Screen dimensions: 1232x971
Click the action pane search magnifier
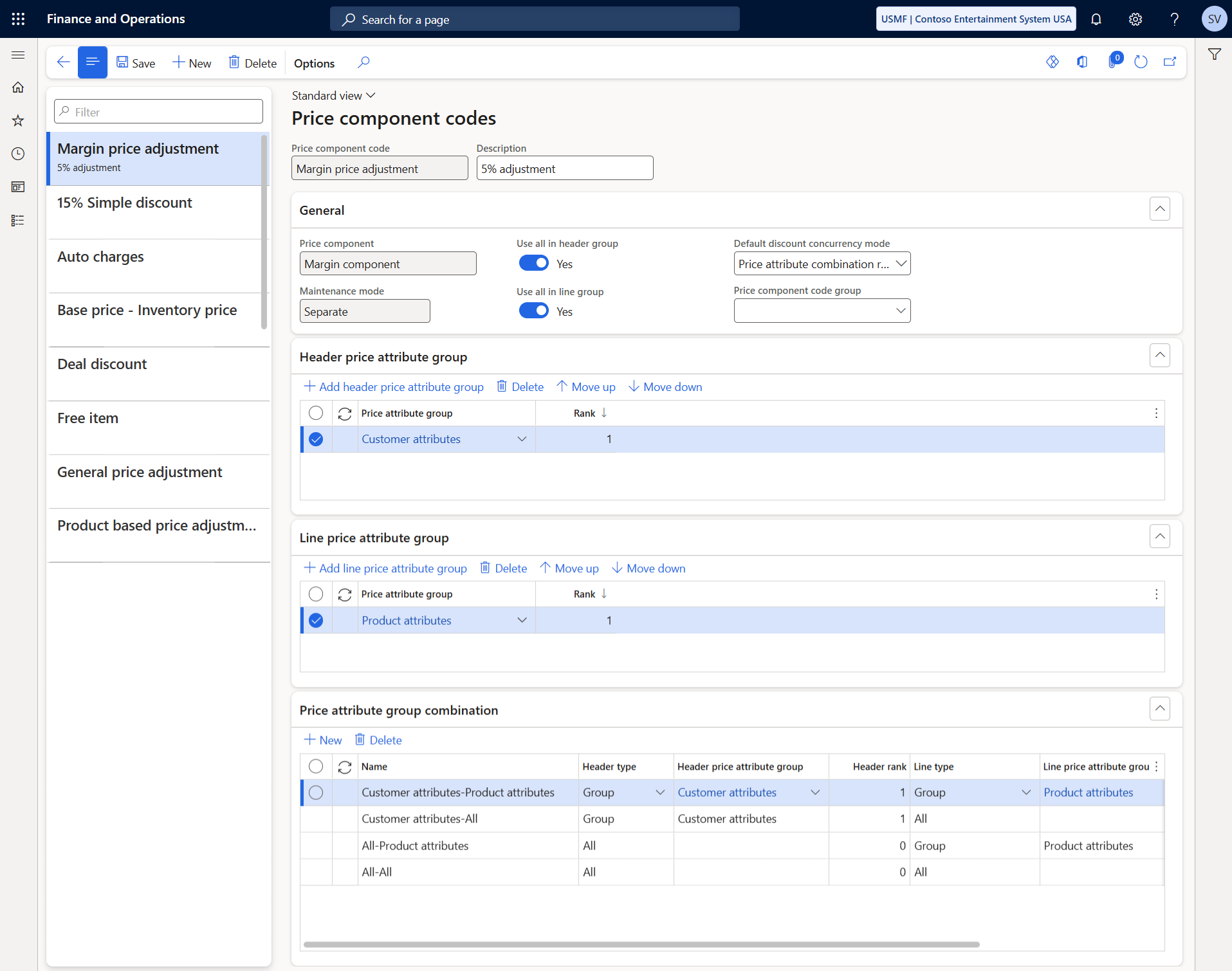[363, 62]
